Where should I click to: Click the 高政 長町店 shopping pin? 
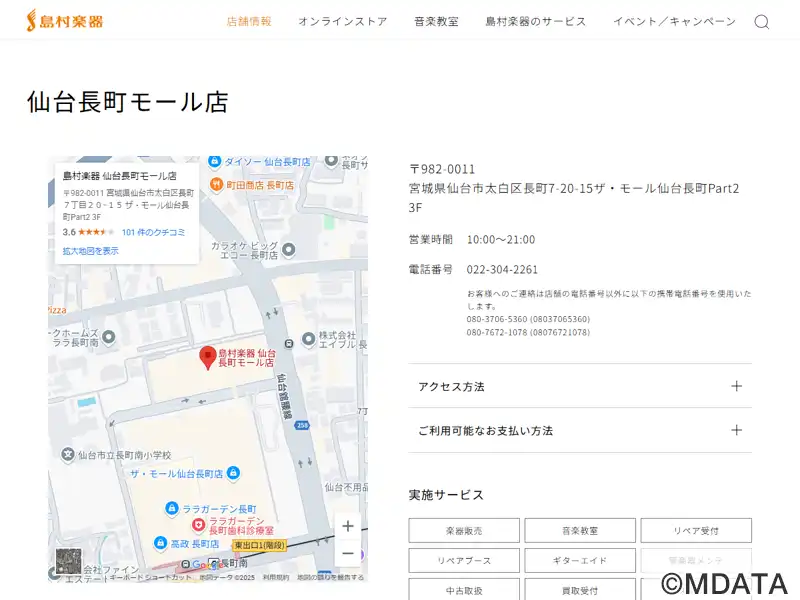pyautogui.click(x=160, y=543)
